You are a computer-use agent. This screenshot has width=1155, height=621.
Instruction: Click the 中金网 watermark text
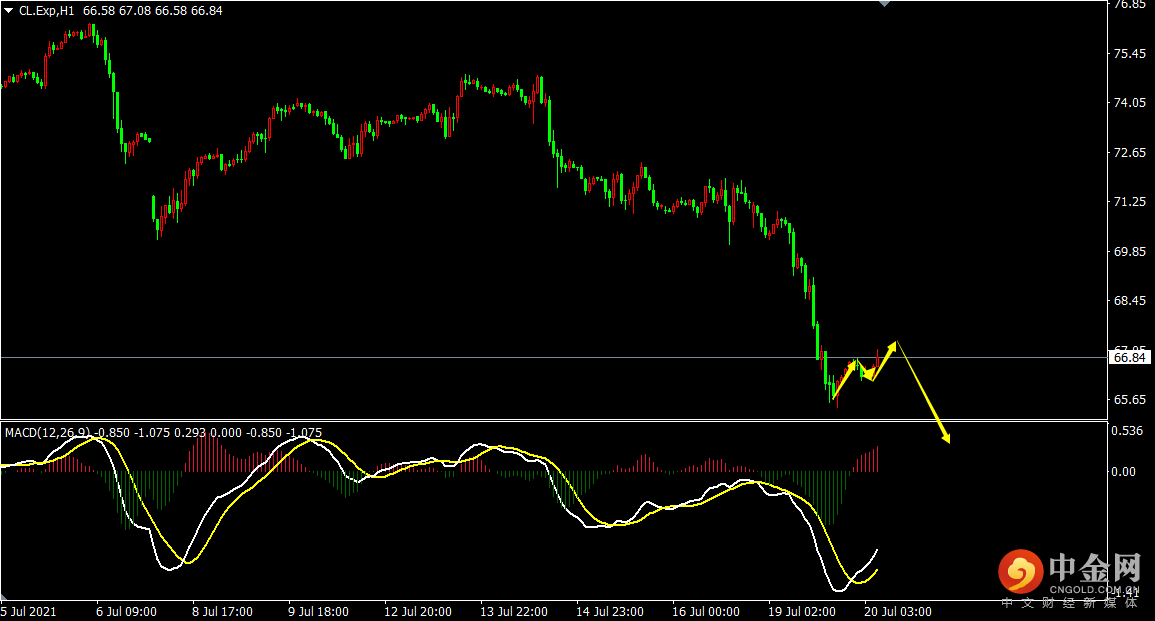tap(1094, 570)
